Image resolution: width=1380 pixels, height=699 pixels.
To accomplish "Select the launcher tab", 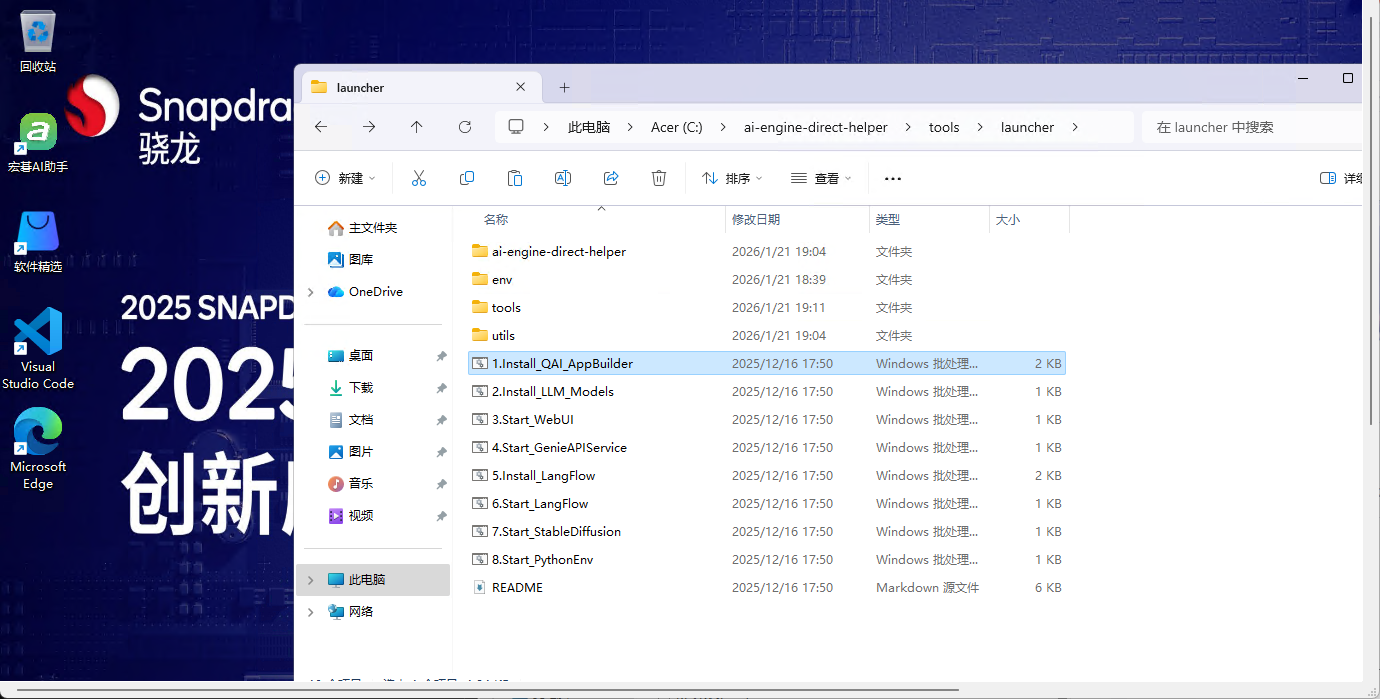I will (x=420, y=87).
